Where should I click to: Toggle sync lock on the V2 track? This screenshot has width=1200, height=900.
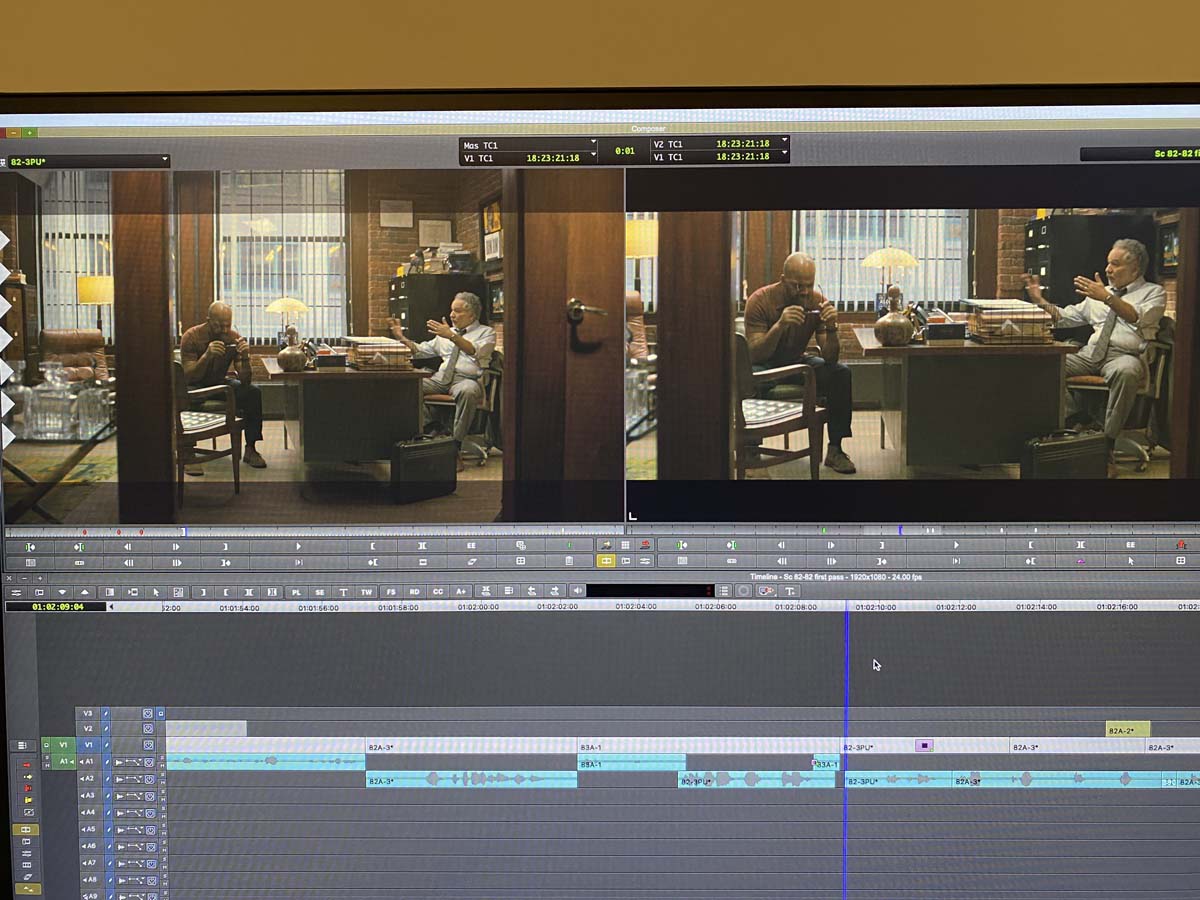[106, 729]
